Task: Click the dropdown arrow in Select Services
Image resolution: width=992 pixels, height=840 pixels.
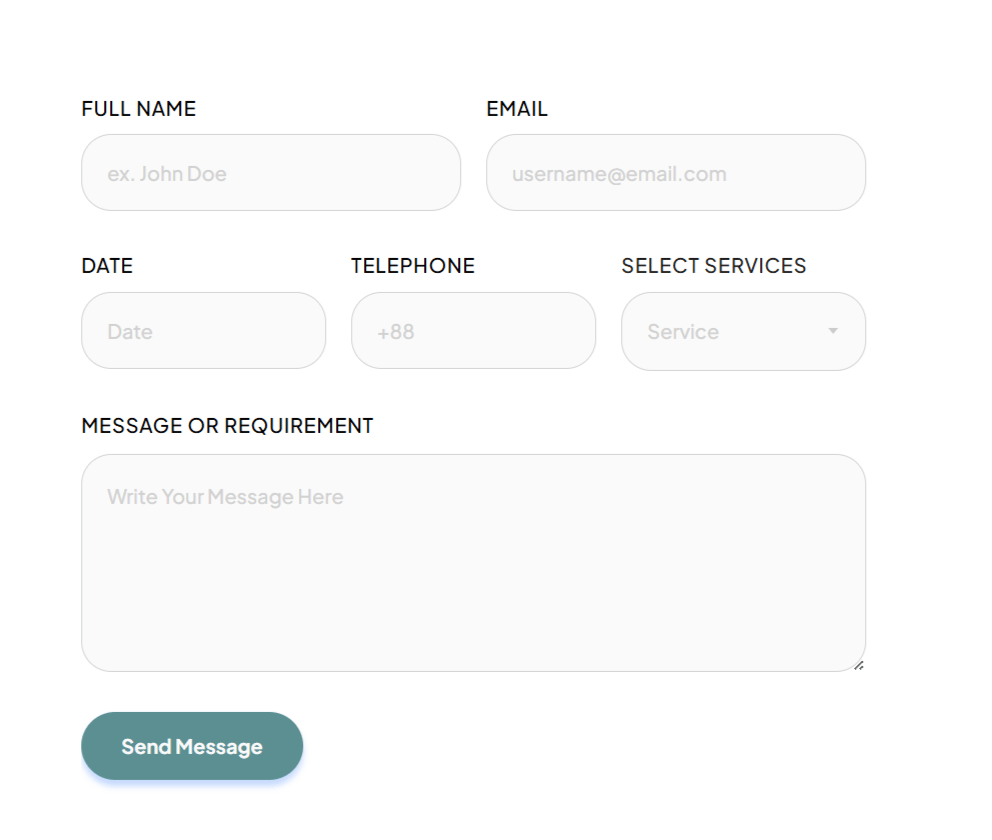Action: tap(833, 331)
